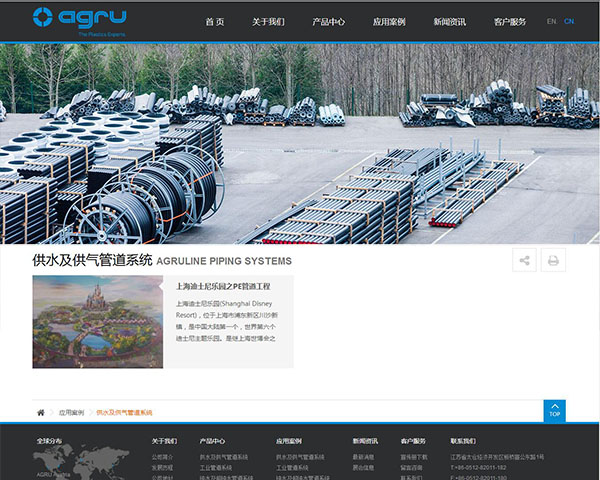Viewport: 600px width, 480px height.
Task: Click 应用案例 in the breadcrumb
Action: 71,412
